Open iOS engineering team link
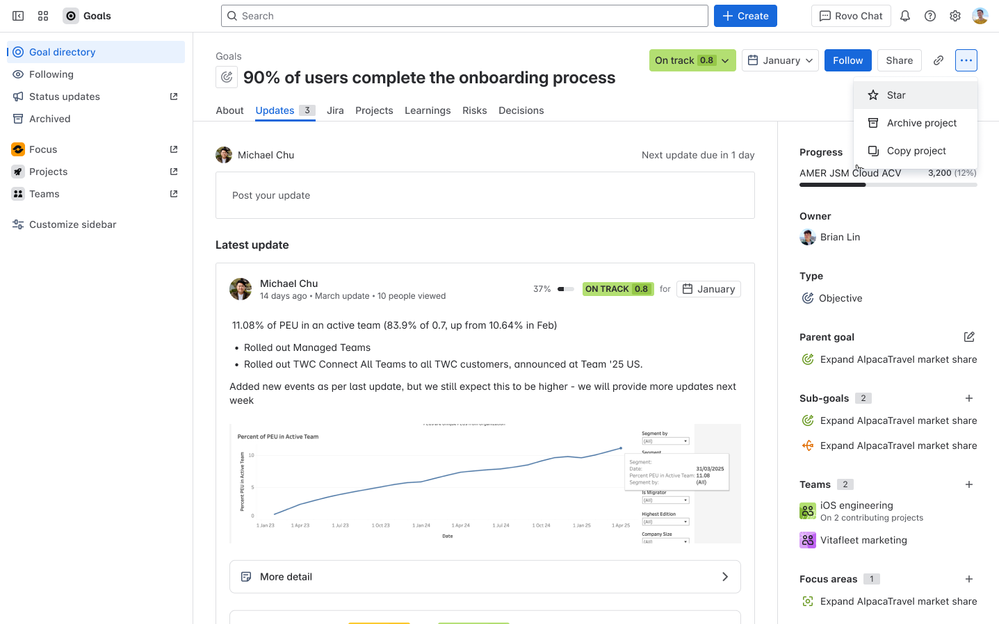The height and width of the screenshot is (624, 999). (x=856, y=505)
